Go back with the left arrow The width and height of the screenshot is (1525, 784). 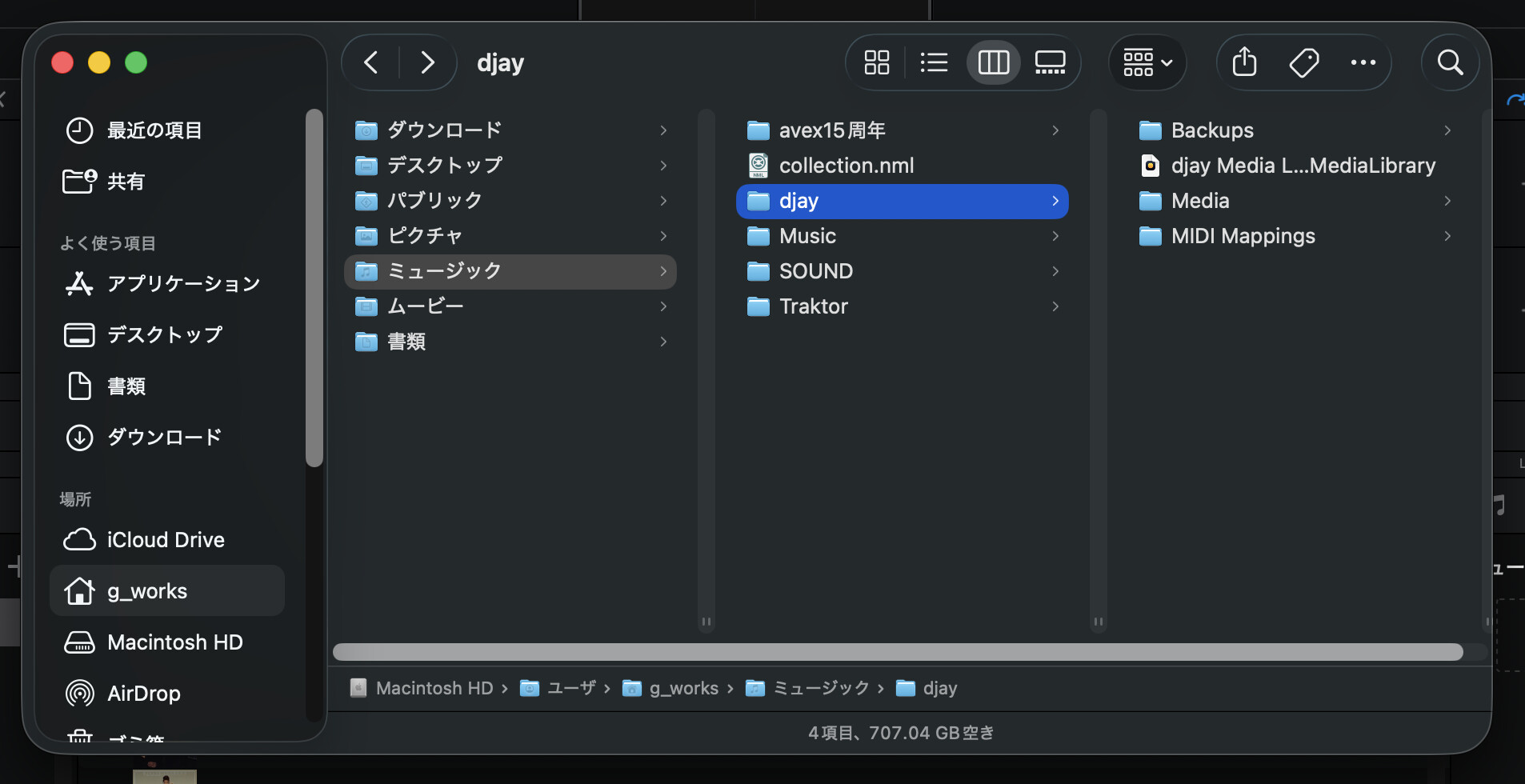tap(370, 62)
